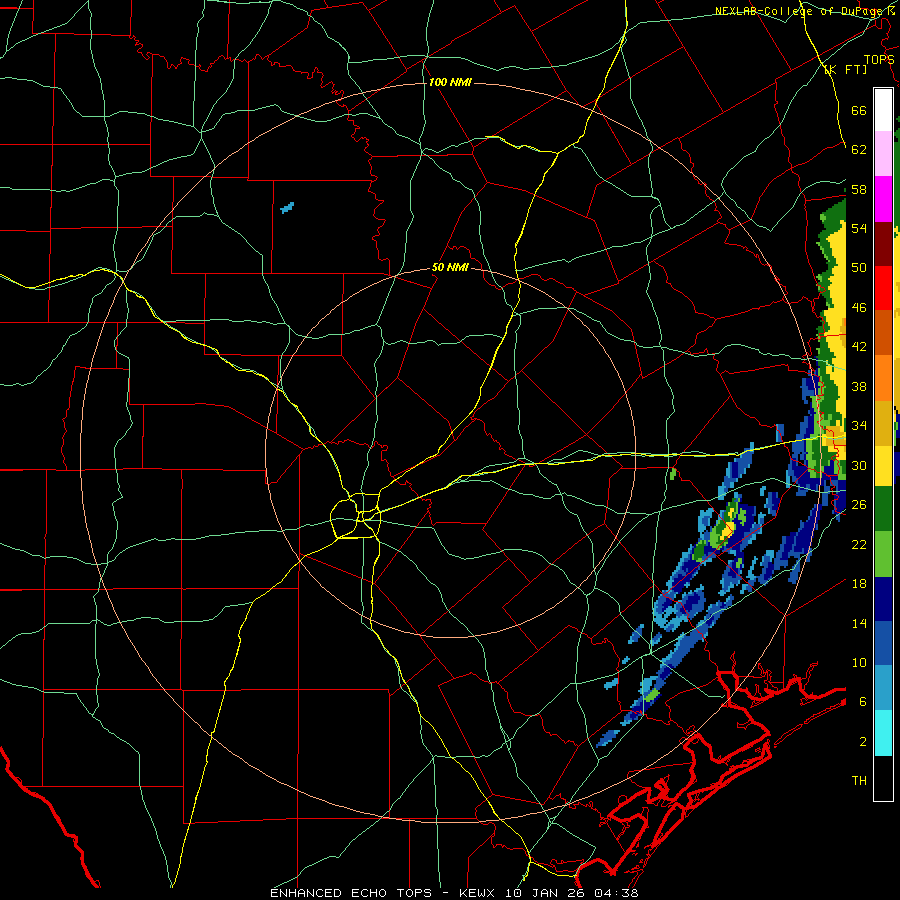Click the 58 legend value

(859, 189)
